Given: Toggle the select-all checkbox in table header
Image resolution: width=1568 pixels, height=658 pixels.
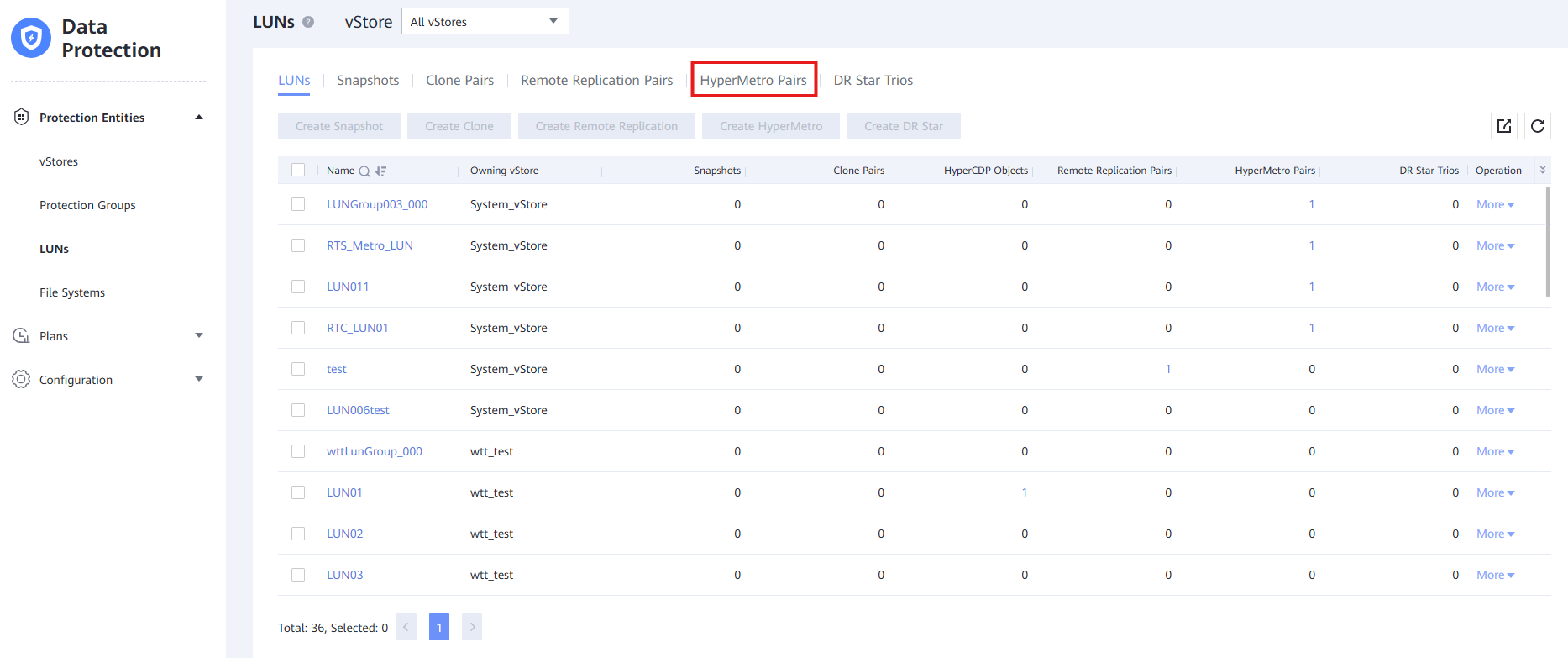Looking at the screenshot, I should (298, 170).
